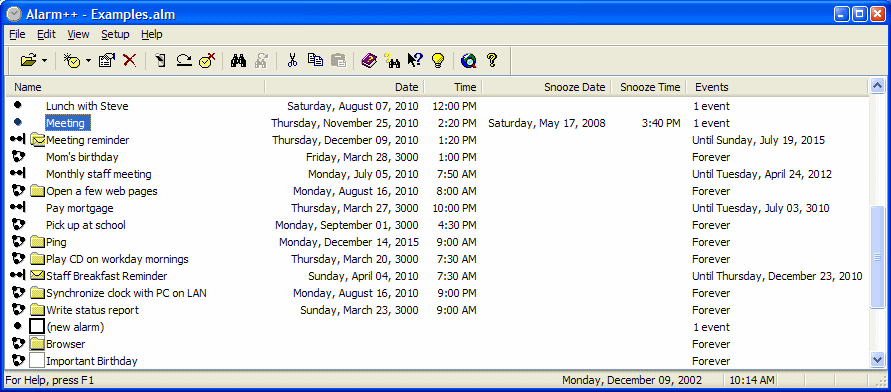Sort list by the Events column header

pyautogui.click(x=778, y=87)
